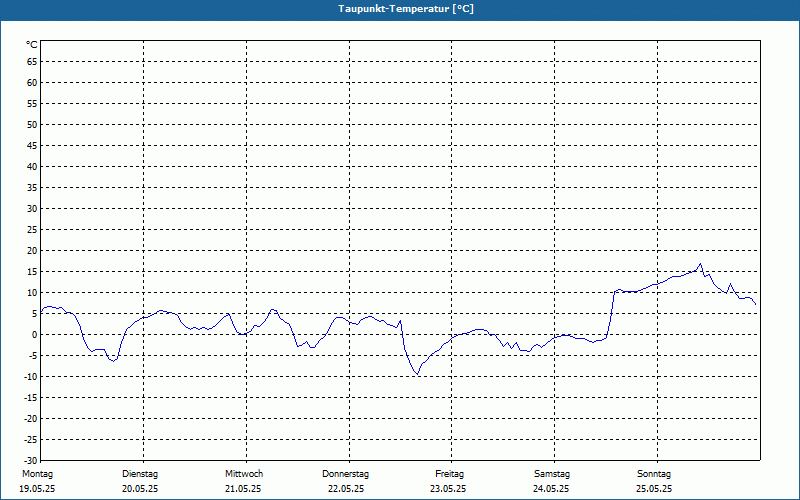
Task: Click the 25 y-axis value
Action: tap(32, 230)
